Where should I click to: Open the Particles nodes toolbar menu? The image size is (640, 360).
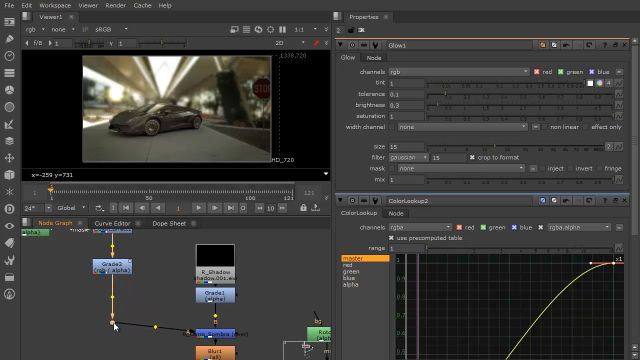(9, 192)
